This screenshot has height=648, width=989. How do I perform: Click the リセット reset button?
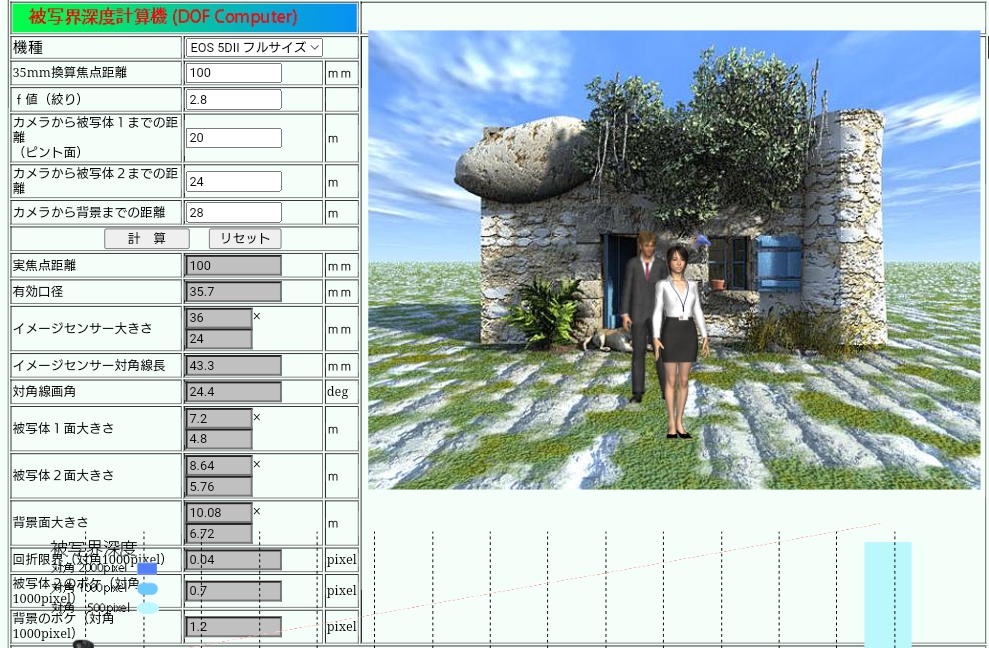click(x=245, y=238)
